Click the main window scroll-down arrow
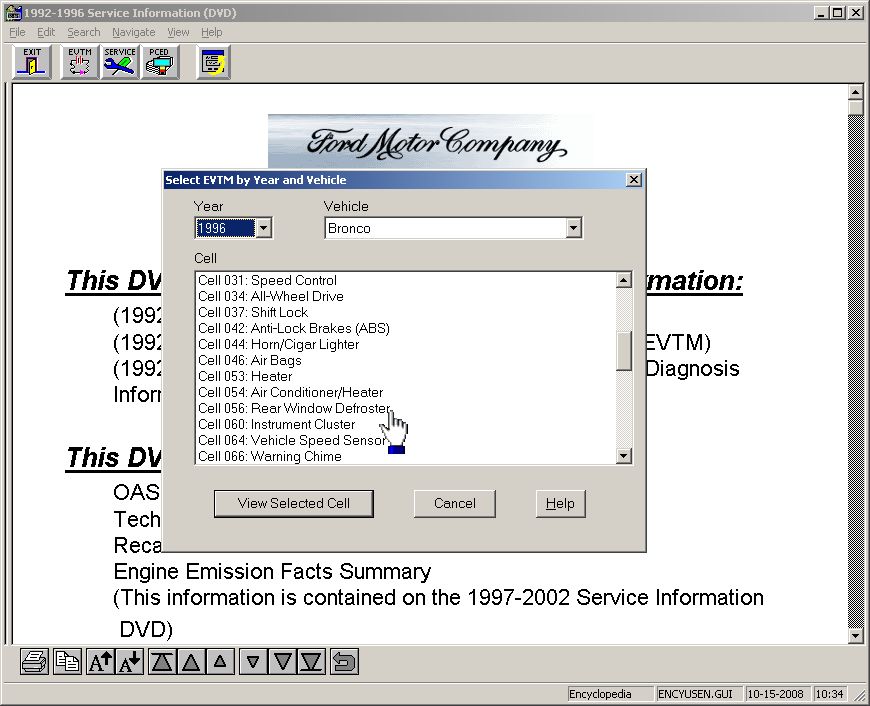Viewport: 870px width, 706px height. point(856,636)
